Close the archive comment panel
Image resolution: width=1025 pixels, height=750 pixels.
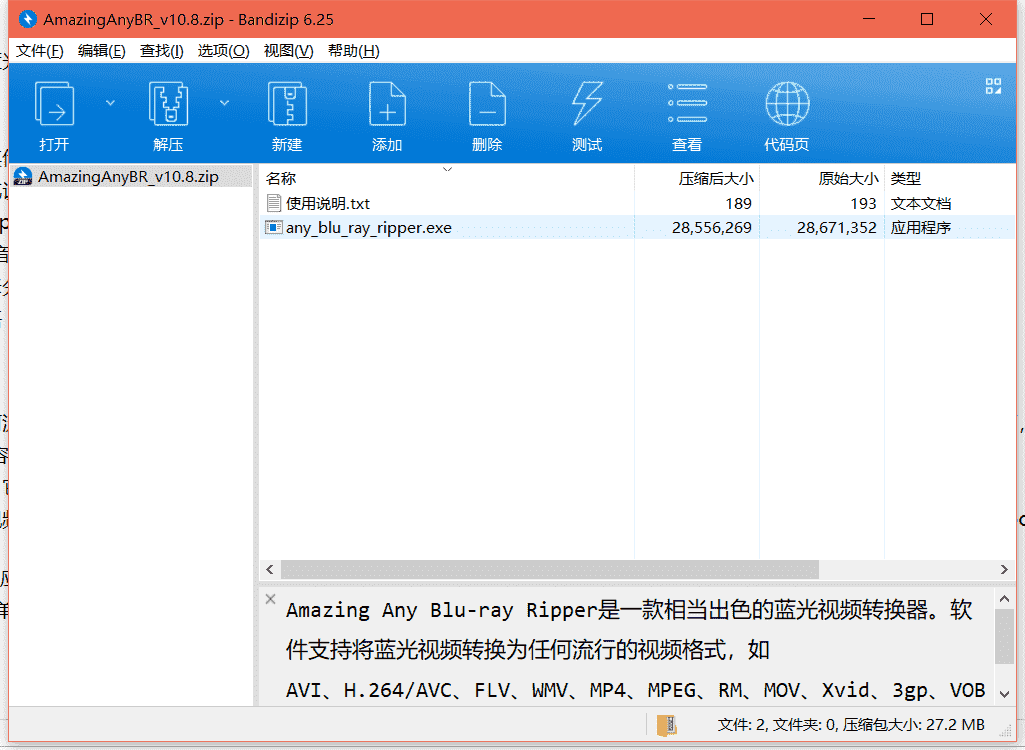tap(271, 599)
